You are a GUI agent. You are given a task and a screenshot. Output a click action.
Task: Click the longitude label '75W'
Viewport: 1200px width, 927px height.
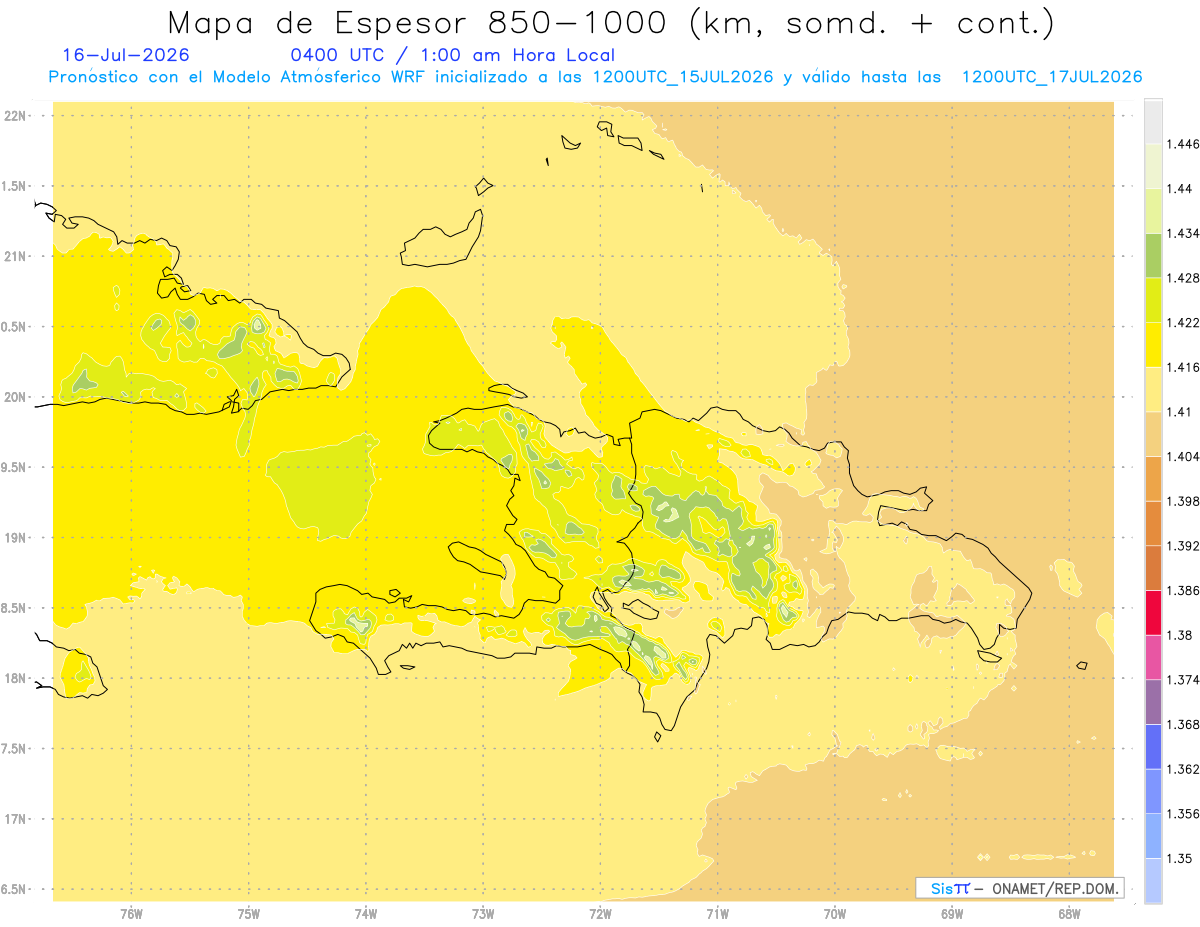[x=248, y=912]
